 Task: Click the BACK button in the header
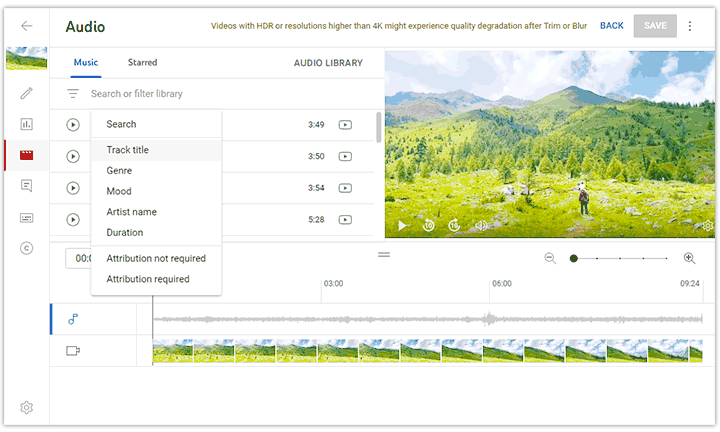[611, 26]
